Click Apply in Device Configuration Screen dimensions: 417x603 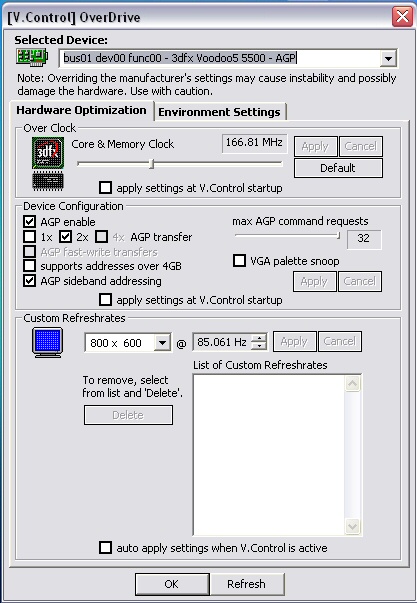tap(314, 282)
